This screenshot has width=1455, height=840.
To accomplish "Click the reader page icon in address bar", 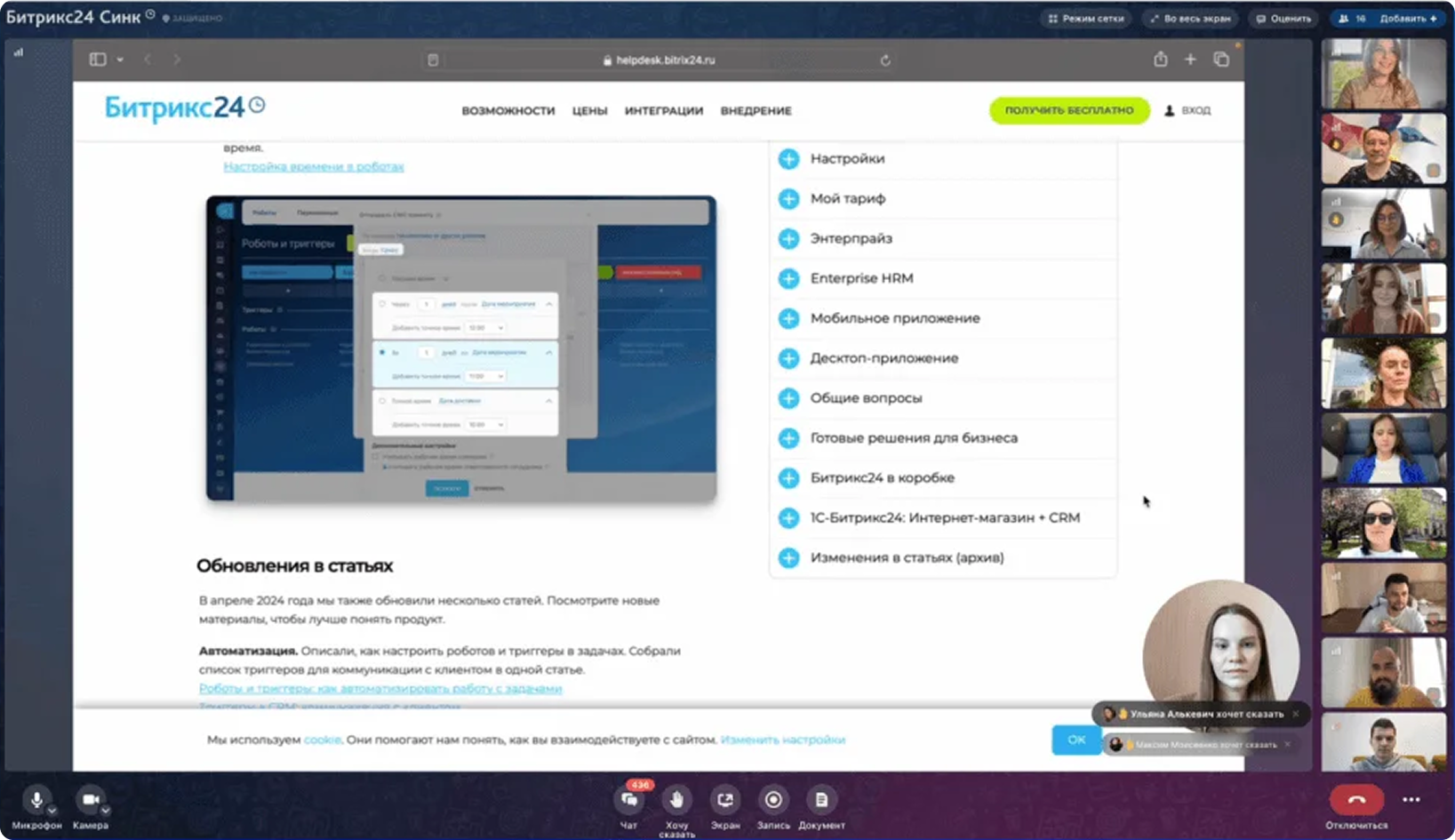I will 433,60.
